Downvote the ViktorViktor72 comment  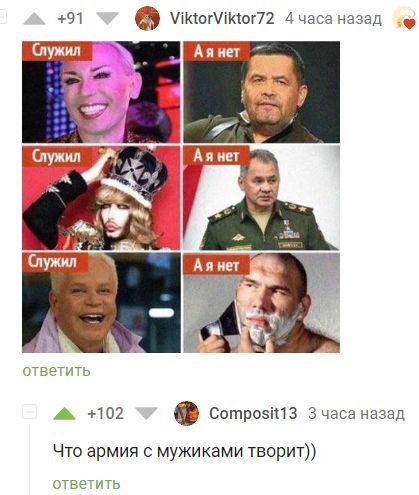tap(108, 18)
